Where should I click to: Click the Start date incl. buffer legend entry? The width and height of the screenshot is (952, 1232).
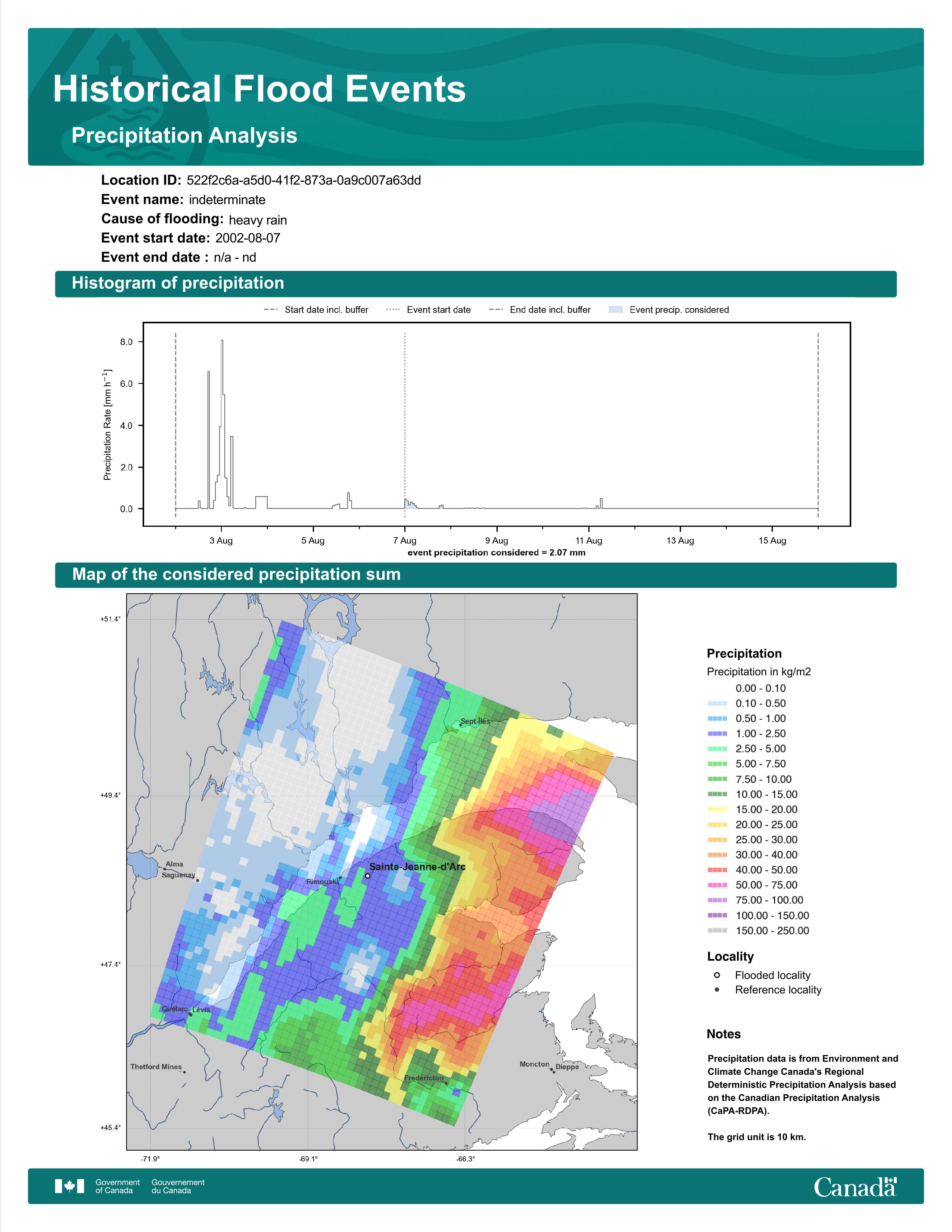point(316,310)
